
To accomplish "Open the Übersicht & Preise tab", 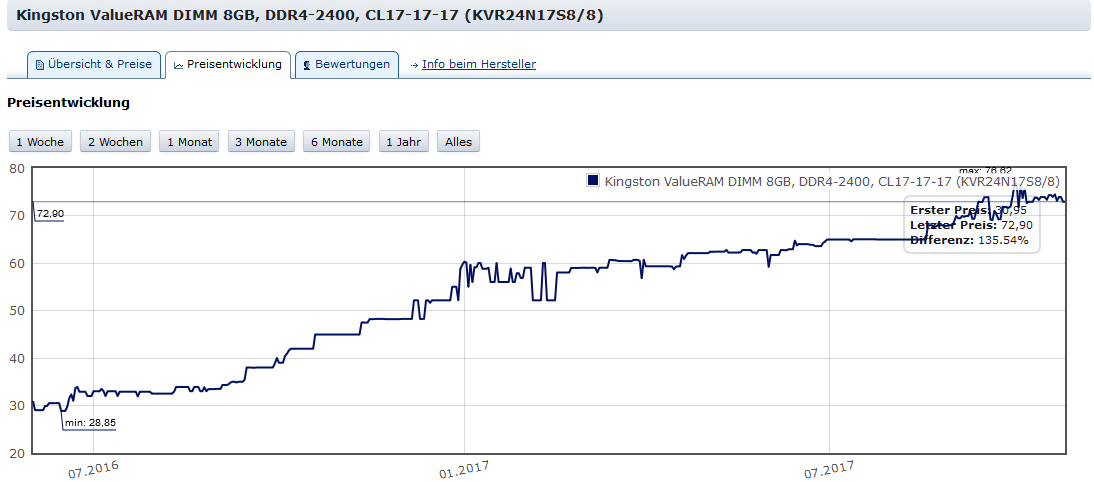I will pos(94,64).
